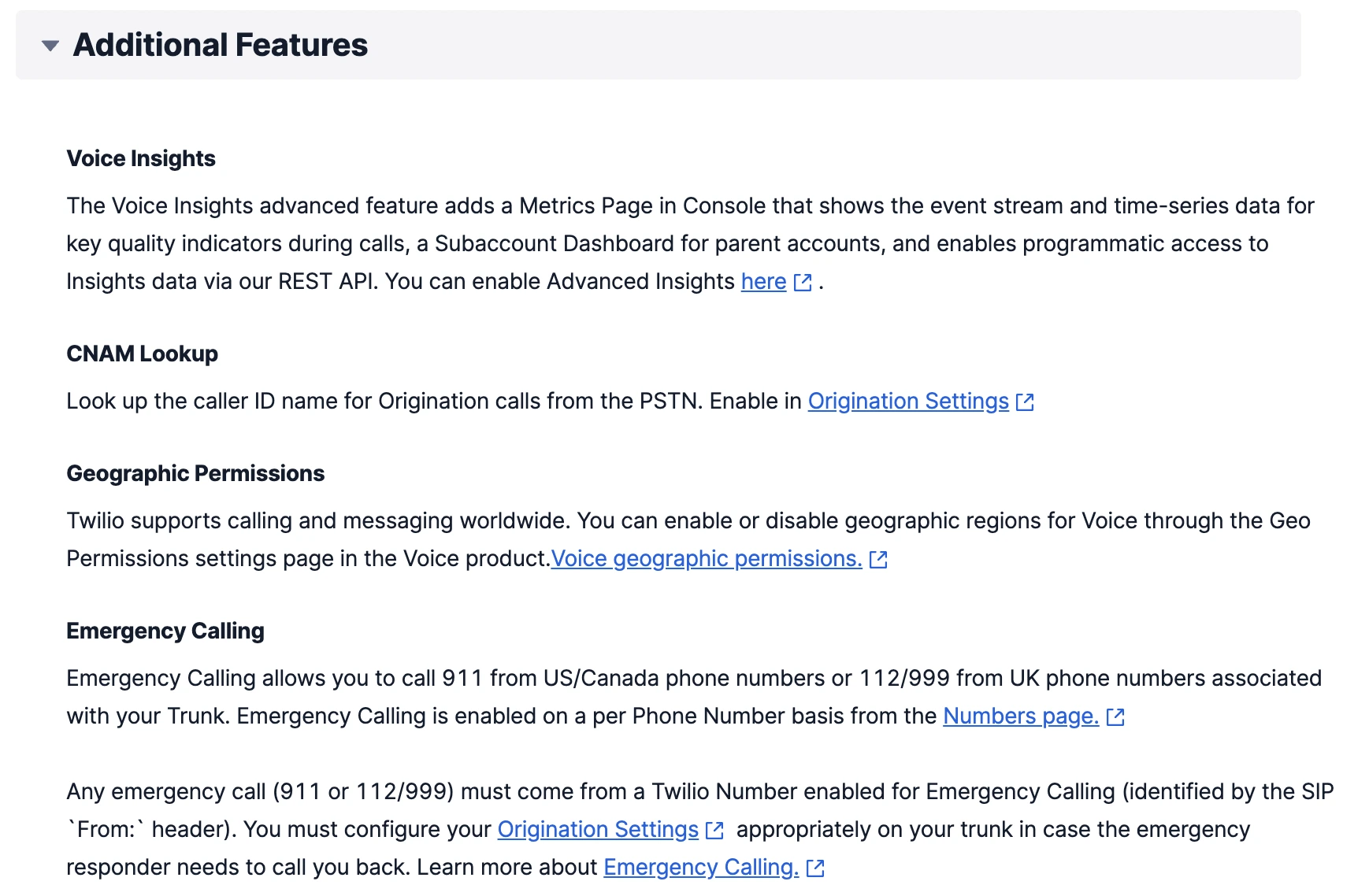Click external-link icon after Voice geographic permissions

coord(878,560)
